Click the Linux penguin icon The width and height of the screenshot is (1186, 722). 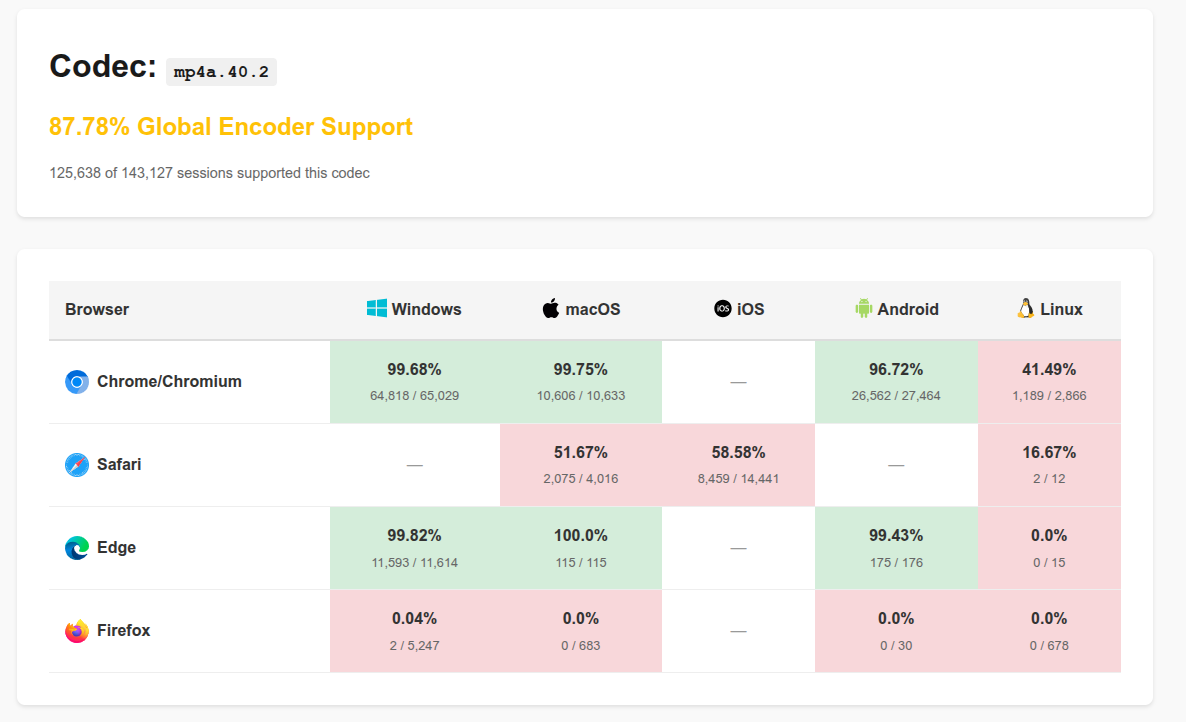pyautogui.click(x=1025, y=309)
